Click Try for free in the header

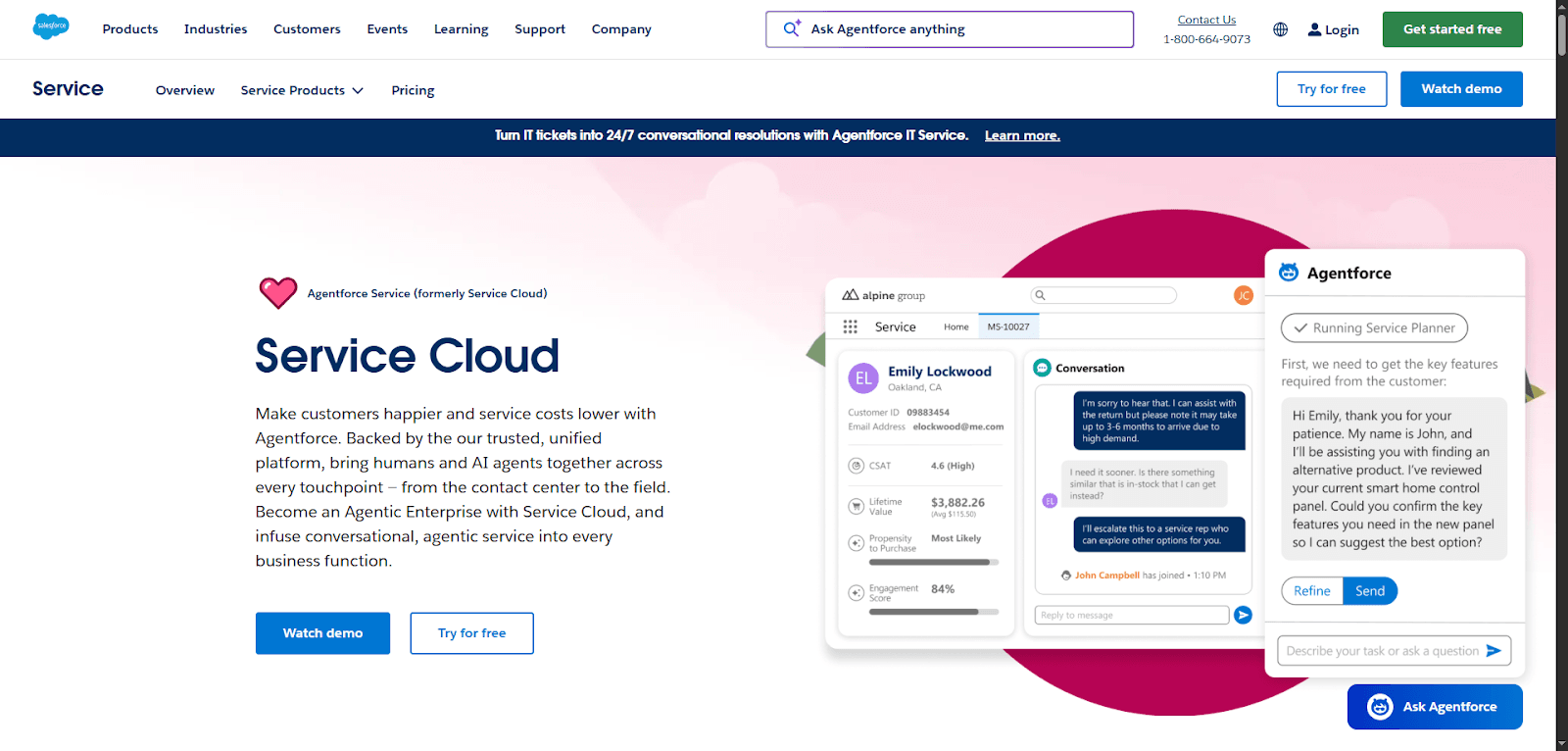pyautogui.click(x=1332, y=89)
